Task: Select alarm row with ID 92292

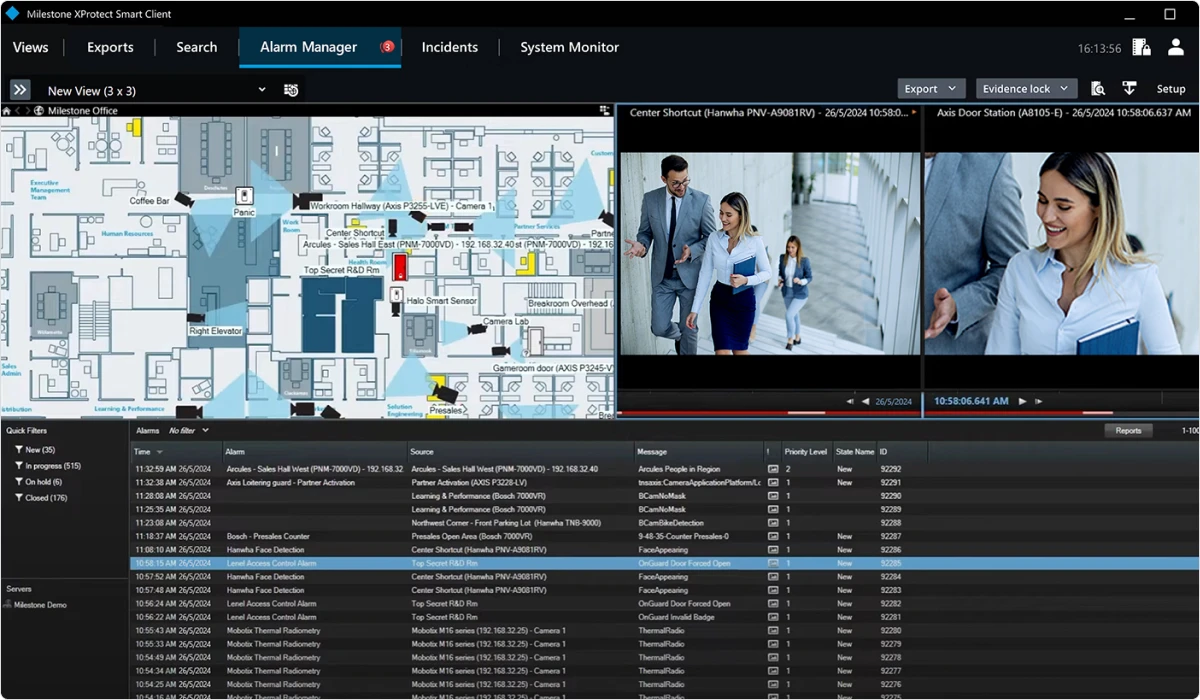Action: 665,469
